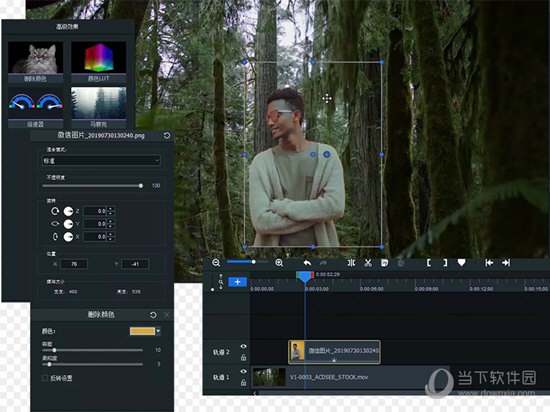The width and height of the screenshot is (550, 412).
Task: Open the blend mode dropdown showing 标准
Action: click(101, 161)
